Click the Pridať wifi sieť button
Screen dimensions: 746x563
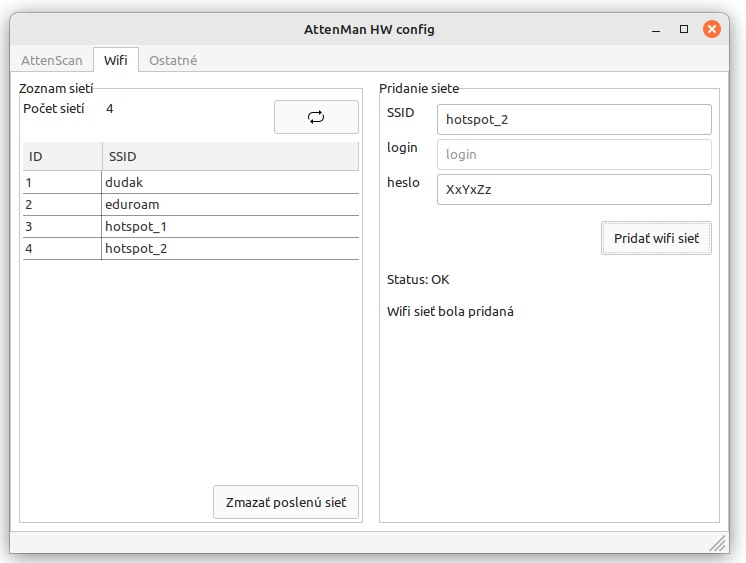coord(656,238)
